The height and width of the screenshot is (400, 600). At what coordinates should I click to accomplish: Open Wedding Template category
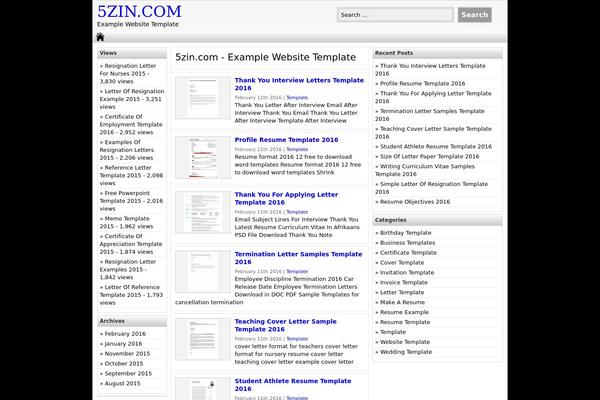pos(406,352)
